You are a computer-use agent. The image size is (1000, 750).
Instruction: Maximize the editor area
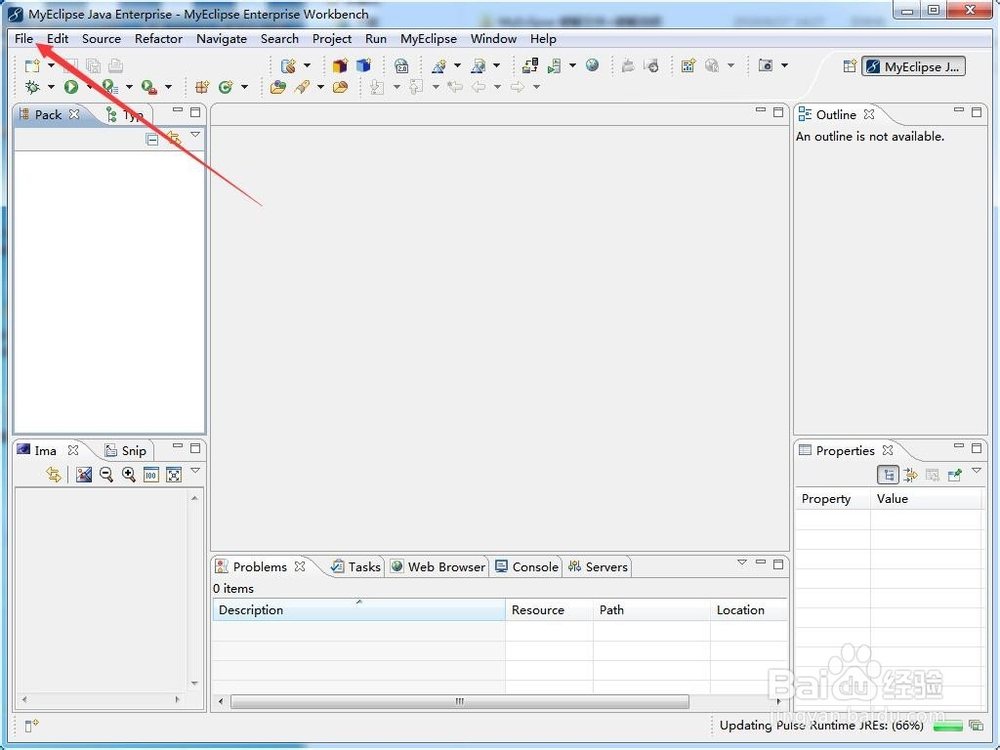pos(778,112)
